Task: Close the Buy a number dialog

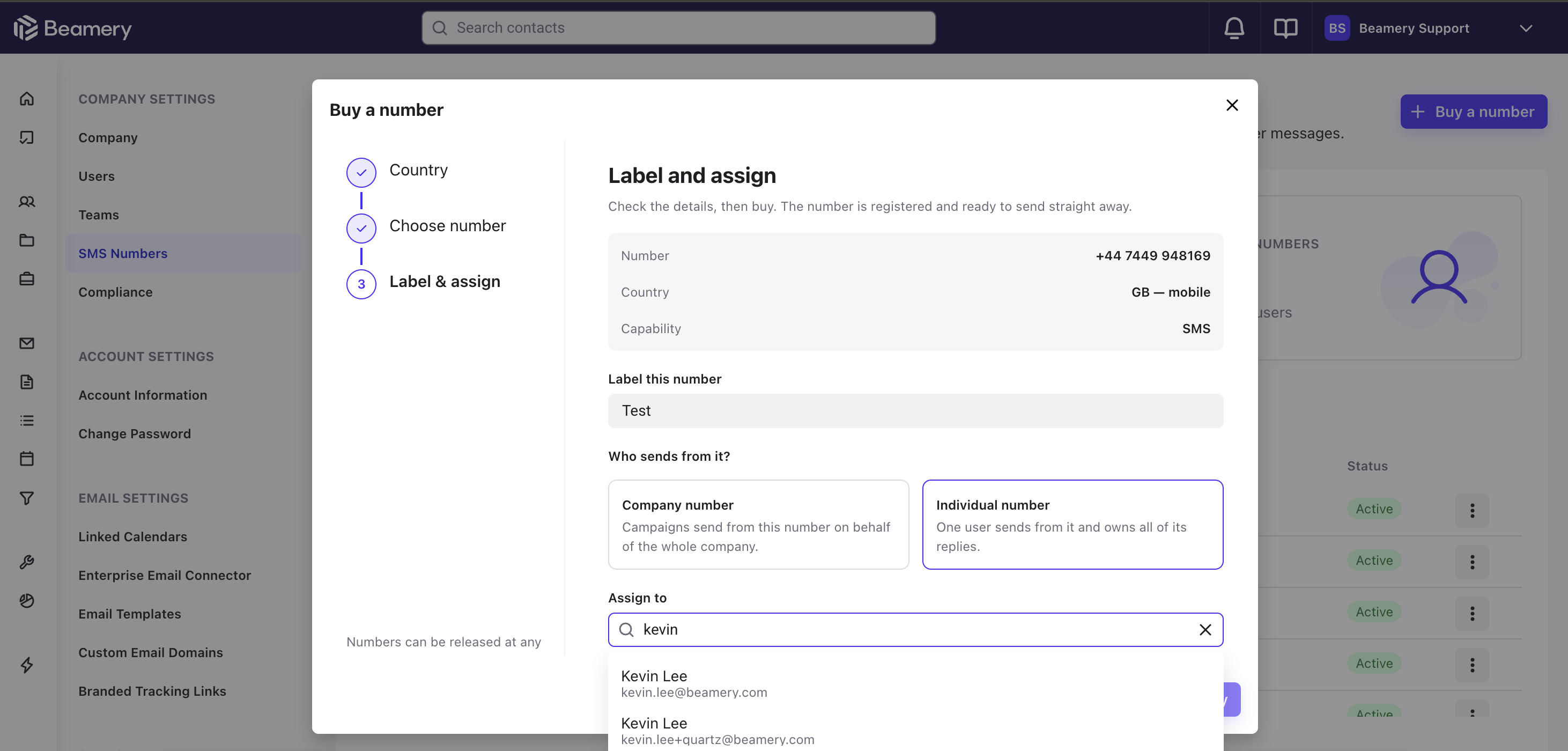Action: tap(1232, 105)
